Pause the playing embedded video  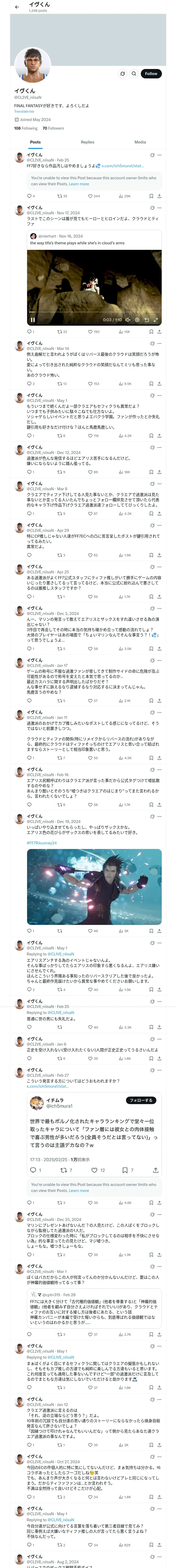click(x=33, y=320)
